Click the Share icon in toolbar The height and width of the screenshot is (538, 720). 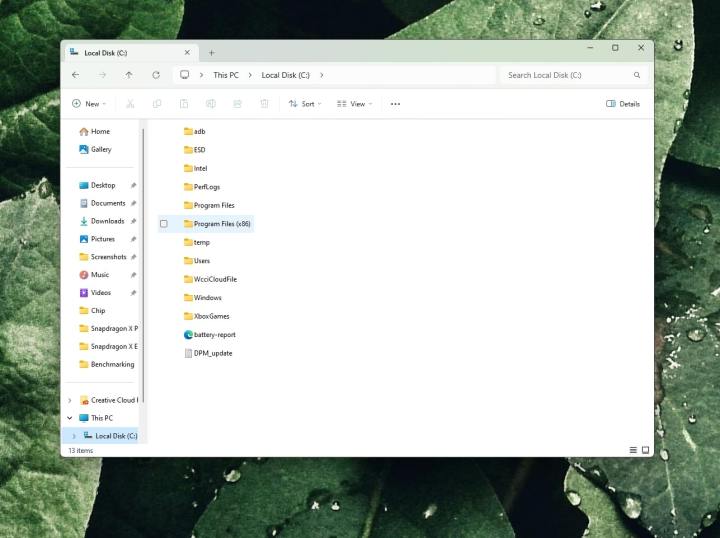pyautogui.click(x=237, y=104)
